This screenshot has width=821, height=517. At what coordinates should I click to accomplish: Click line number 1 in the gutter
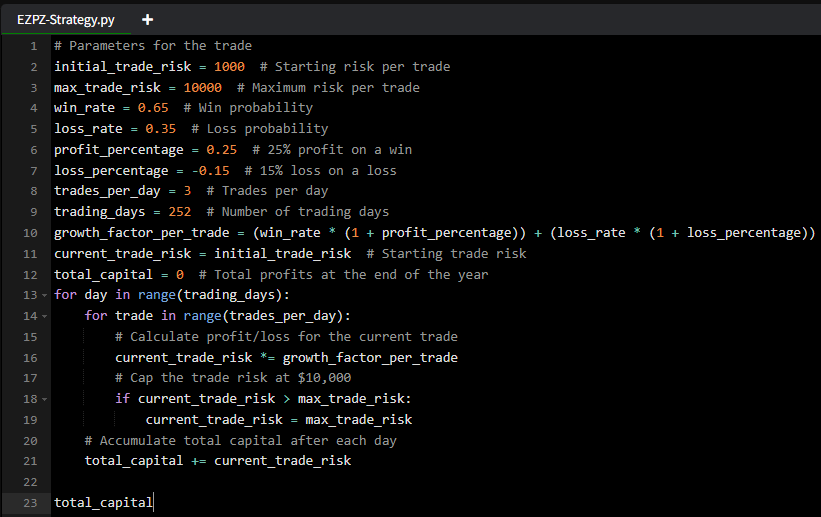[34, 46]
